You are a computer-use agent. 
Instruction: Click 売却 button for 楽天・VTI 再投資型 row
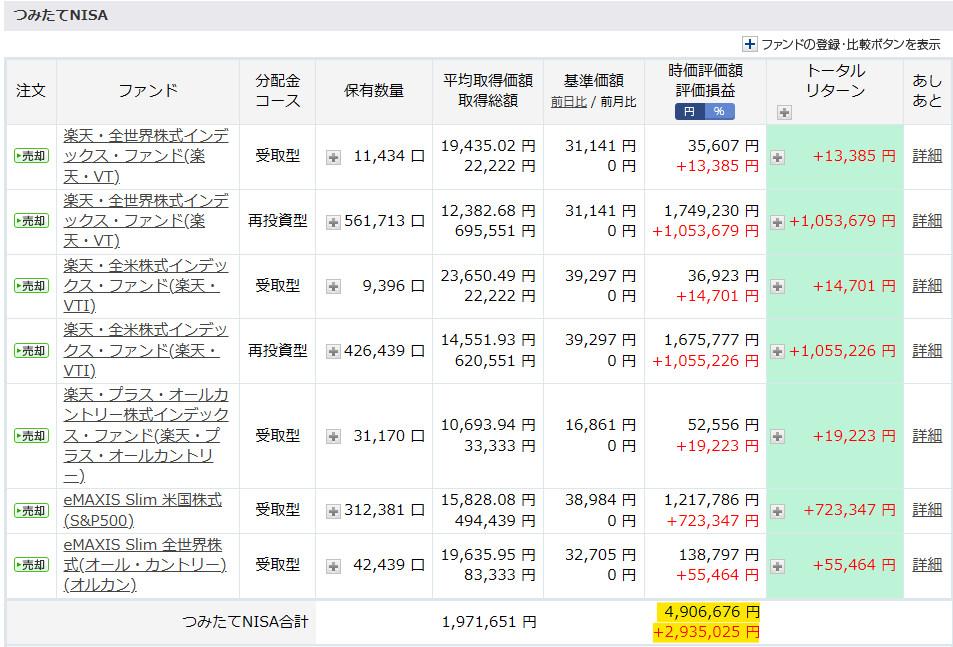click(x=31, y=351)
